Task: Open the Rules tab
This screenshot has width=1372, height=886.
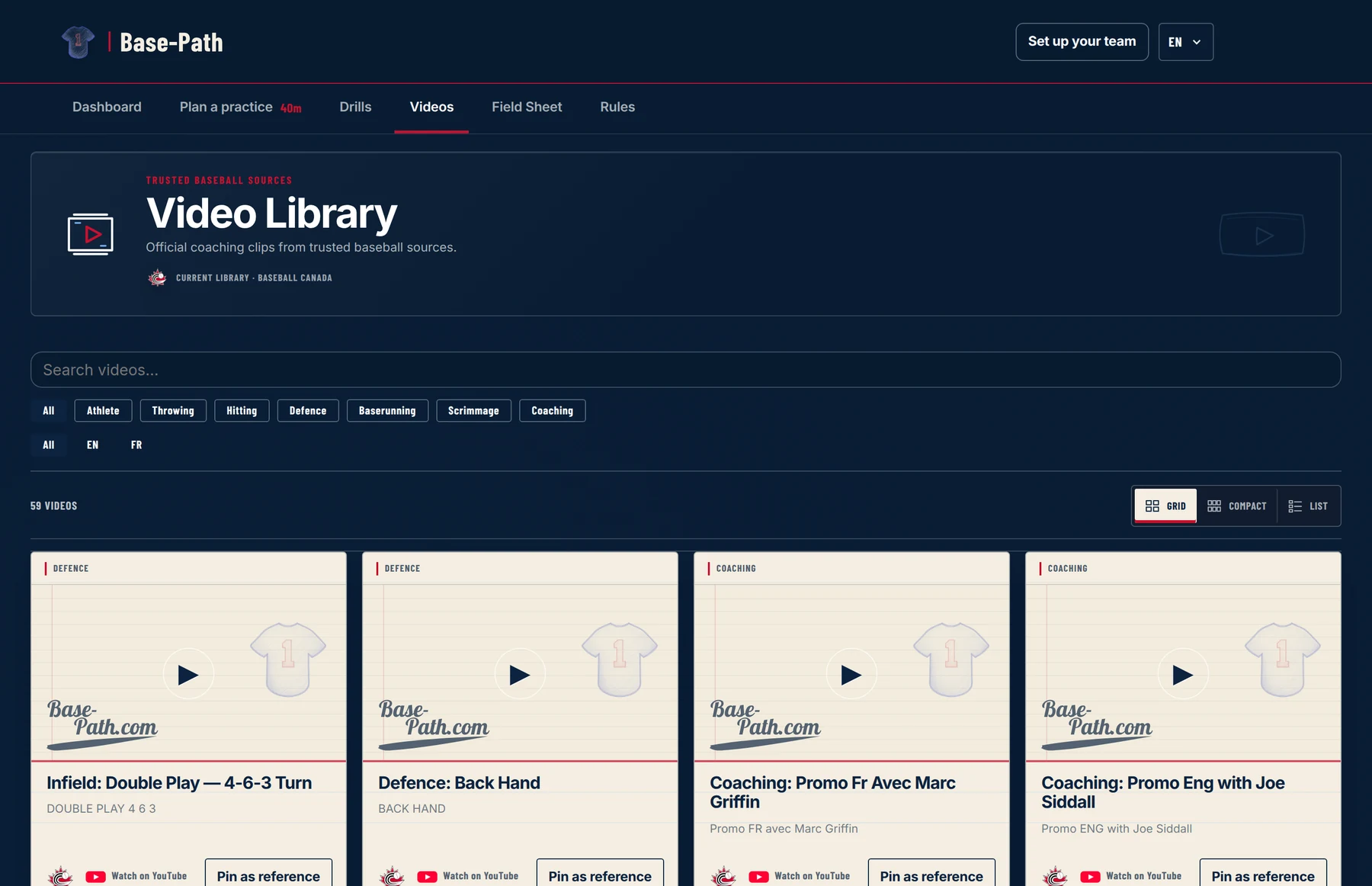Action: point(617,107)
